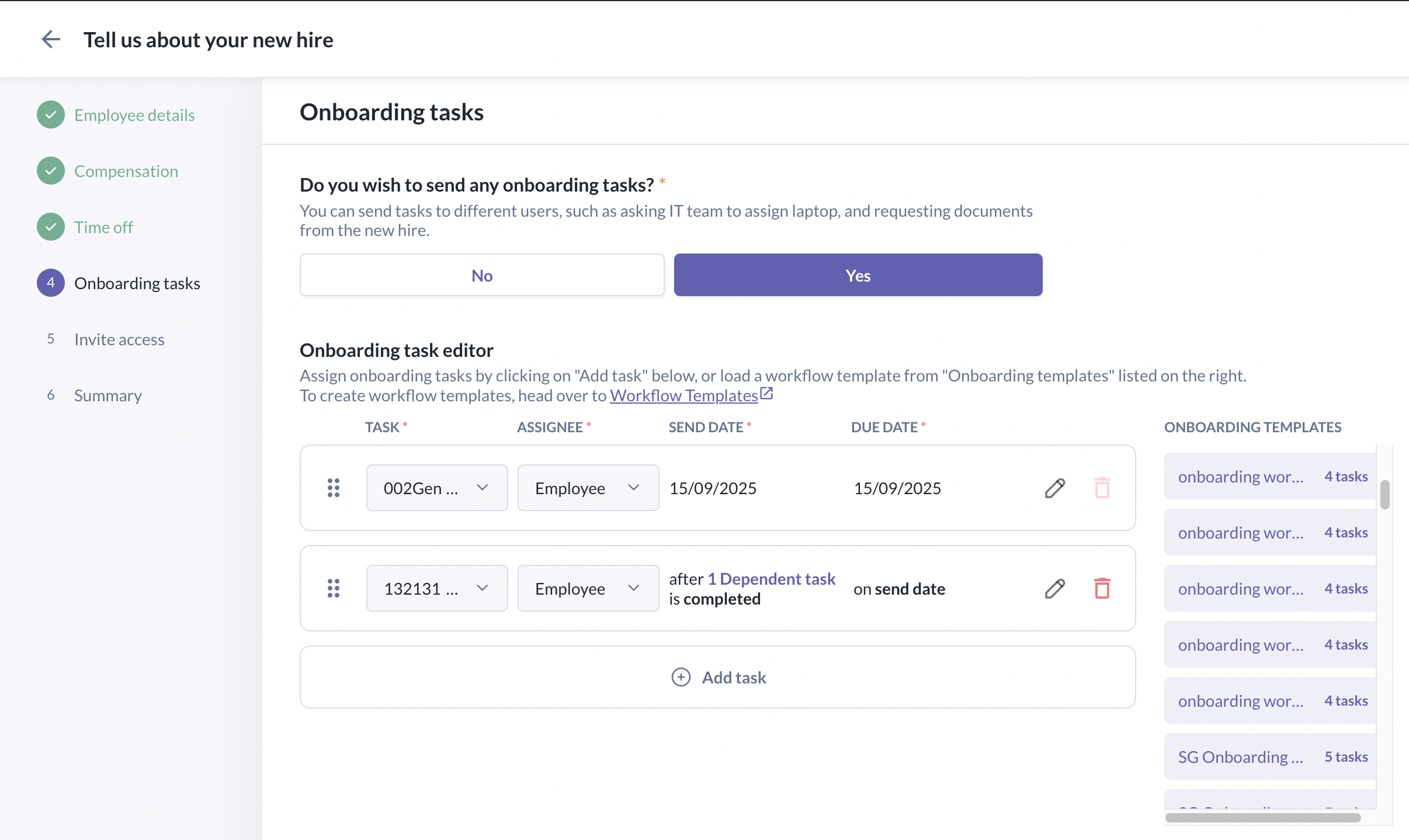
Task: Expand the first row Employee assignee dropdown
Action: pyautogui.click(x=588, y=488)
